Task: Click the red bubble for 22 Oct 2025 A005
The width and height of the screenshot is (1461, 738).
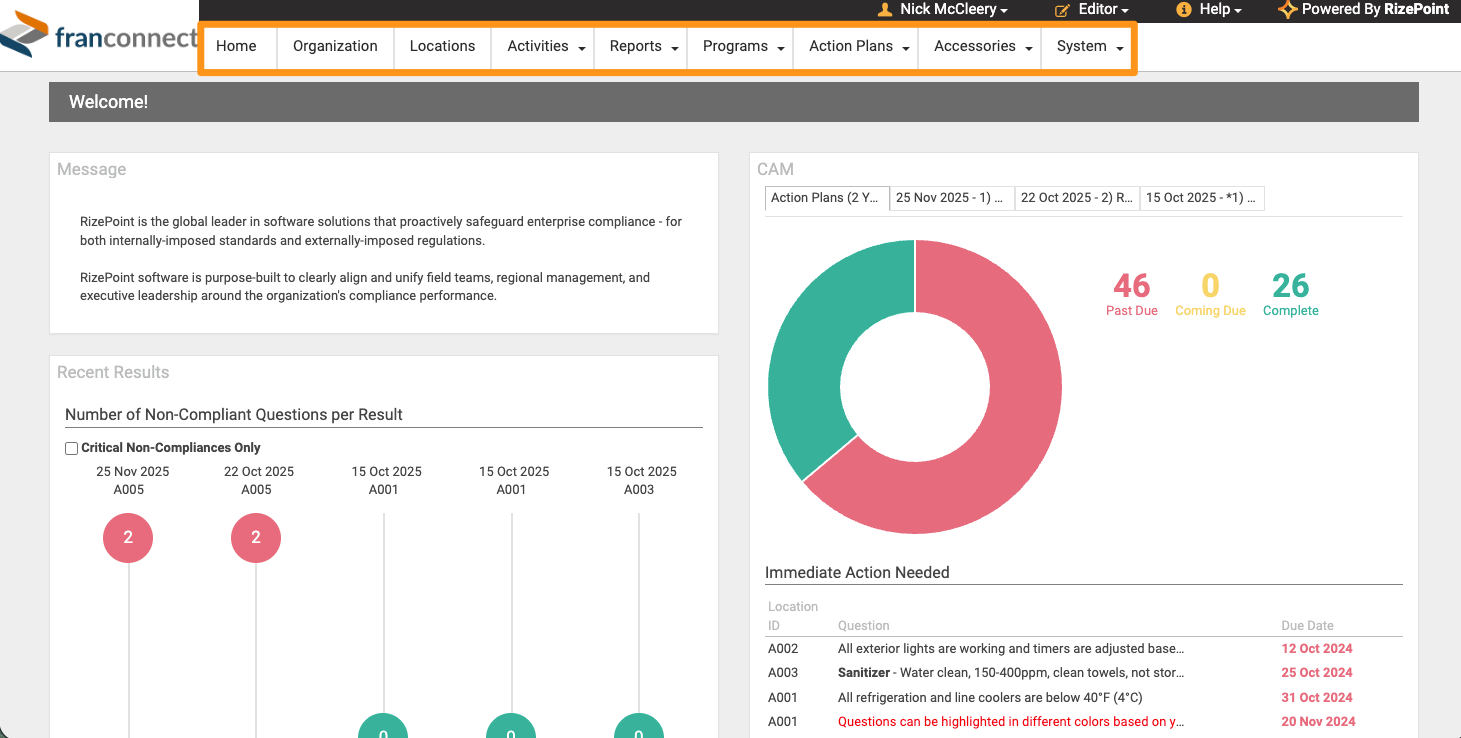Action: click(x=256, y=538)
